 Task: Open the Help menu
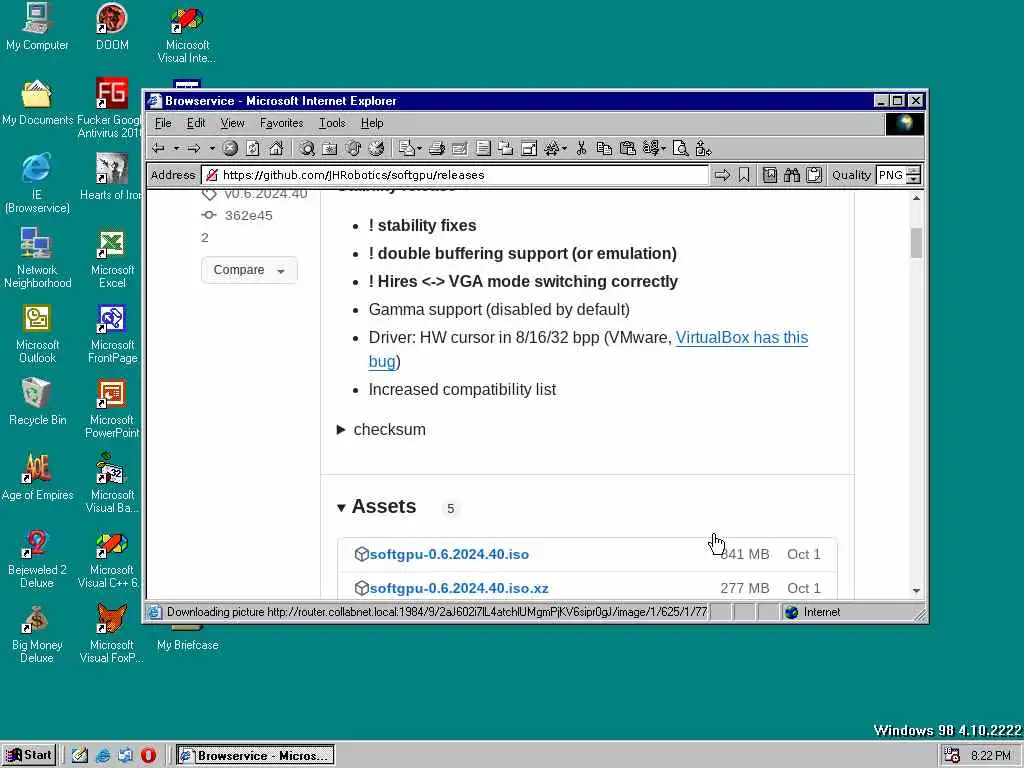click(x=372, y=123)
